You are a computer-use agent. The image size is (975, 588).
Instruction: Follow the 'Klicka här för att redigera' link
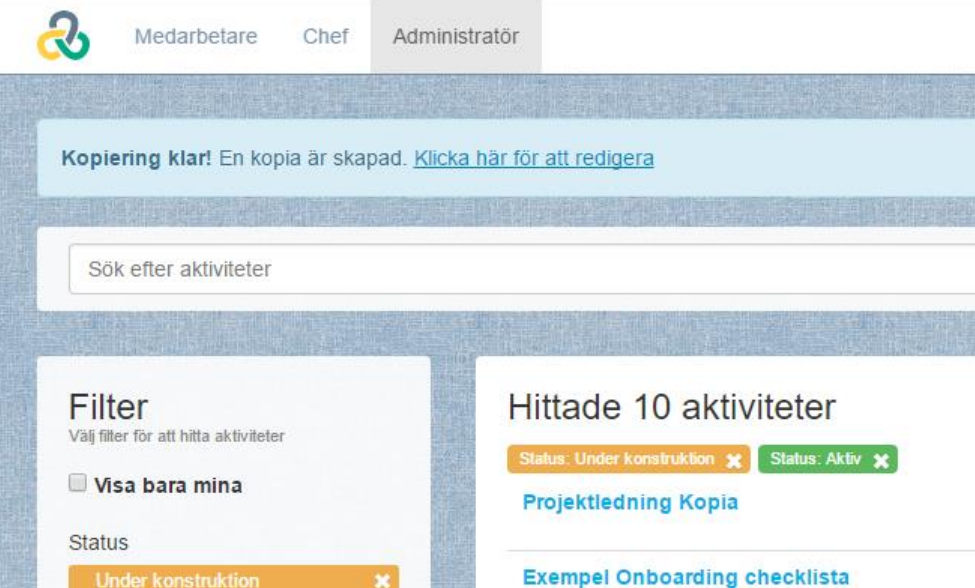pos(534,158)
